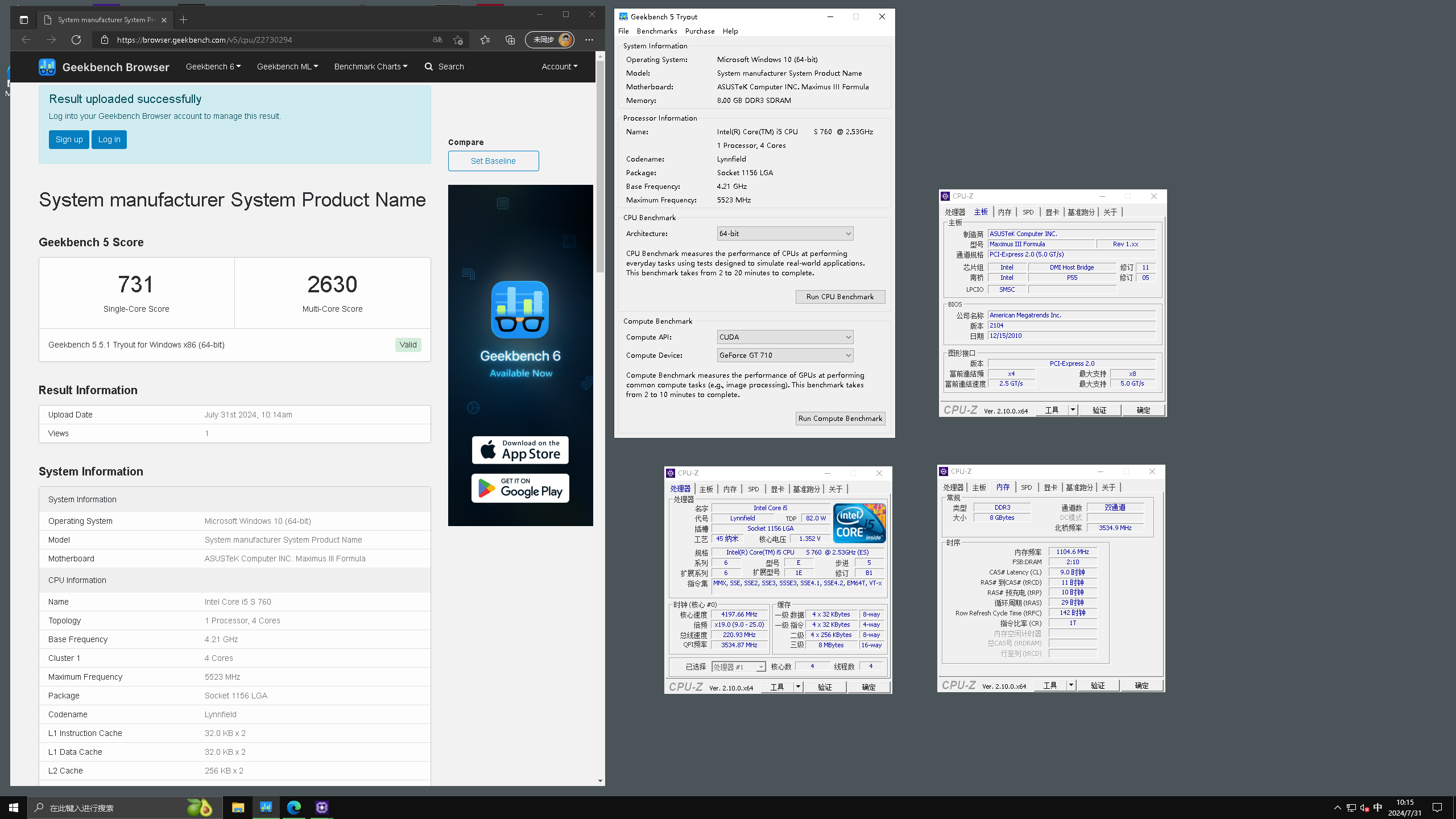The height and width of the screenshot is (819, 1456).
Task: Open tools dropdown arrow in CPU-Z mainboard window
Action: point(1073,410)
